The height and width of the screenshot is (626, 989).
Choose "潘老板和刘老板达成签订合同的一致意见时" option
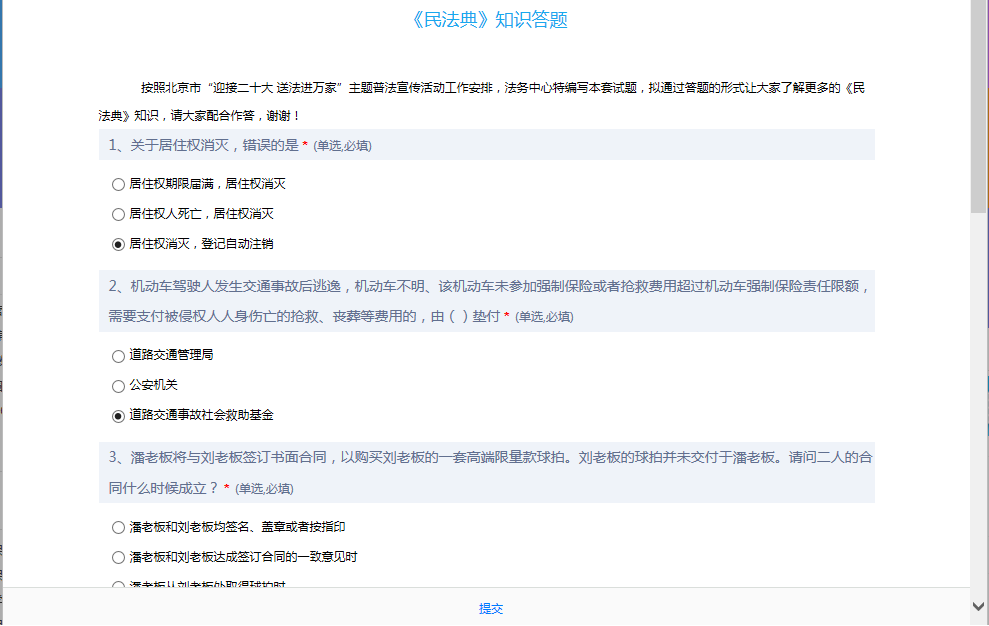click(x=119, y=558)
